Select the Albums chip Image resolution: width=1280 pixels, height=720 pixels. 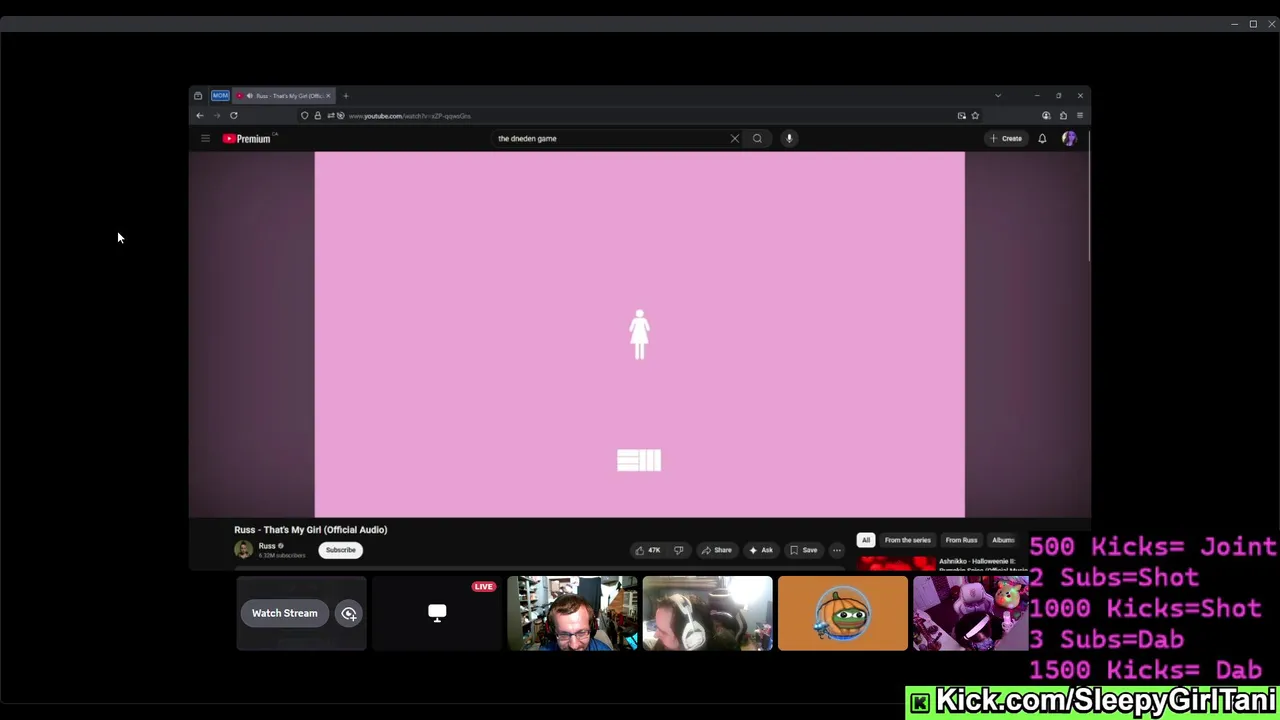tap(1003, 540)
